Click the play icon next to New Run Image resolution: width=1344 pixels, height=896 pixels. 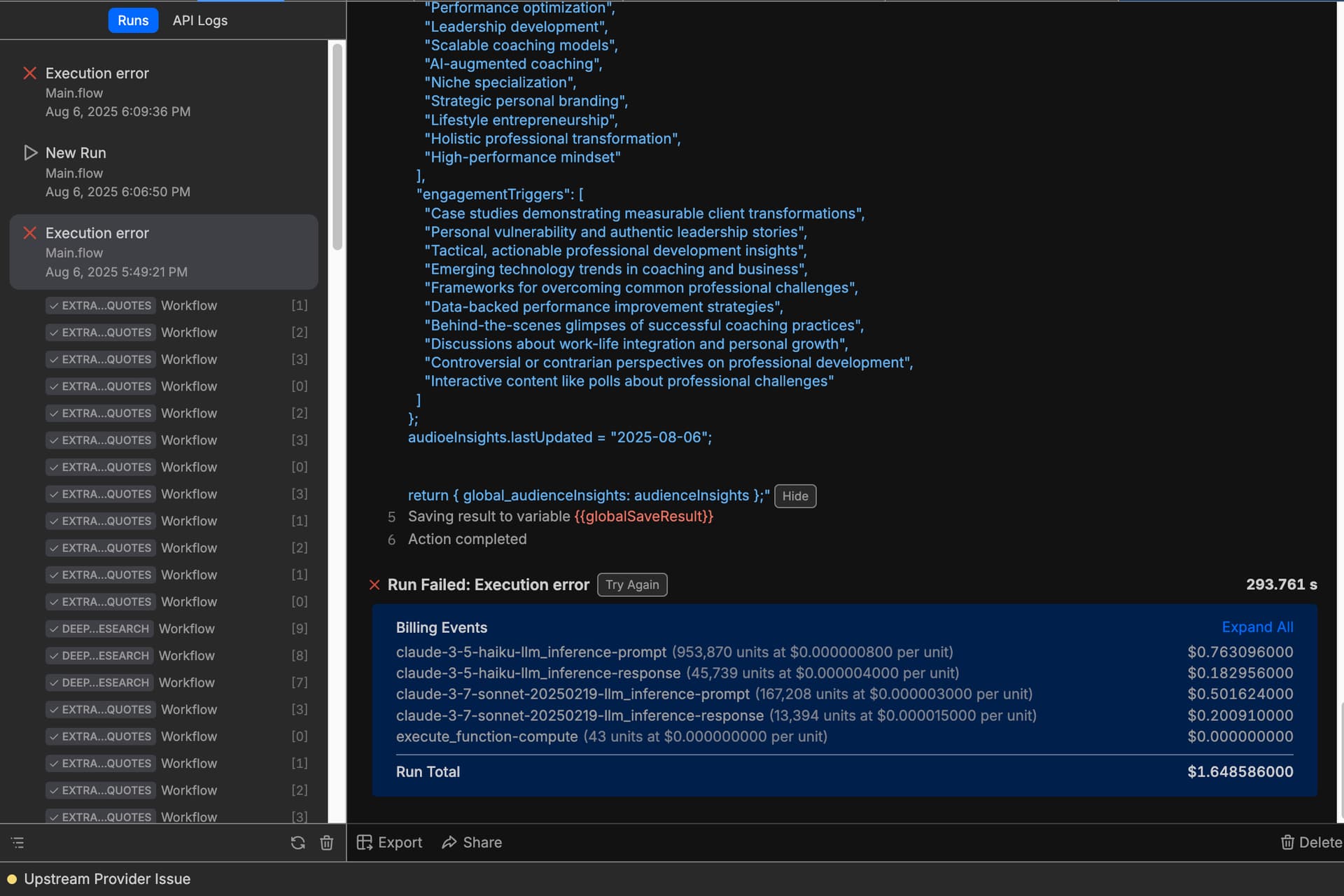tap(30, 153)
